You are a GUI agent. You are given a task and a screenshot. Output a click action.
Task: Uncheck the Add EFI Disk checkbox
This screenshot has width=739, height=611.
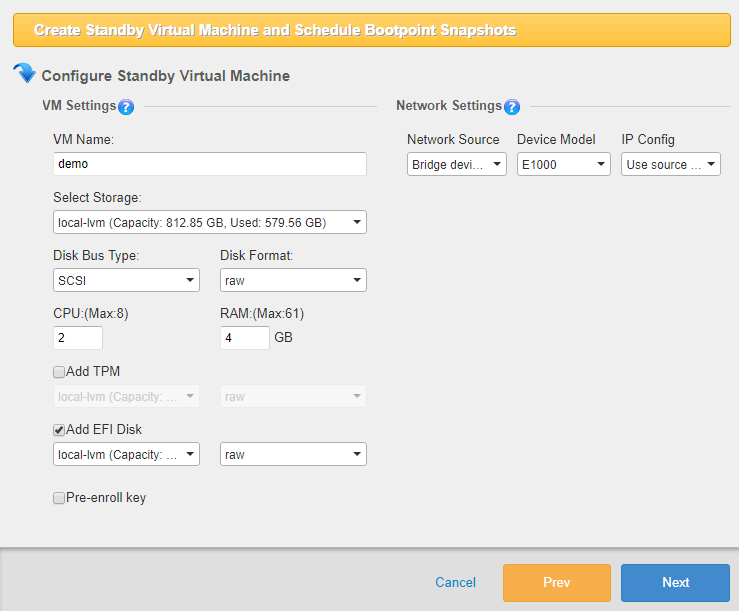point(59,430)
